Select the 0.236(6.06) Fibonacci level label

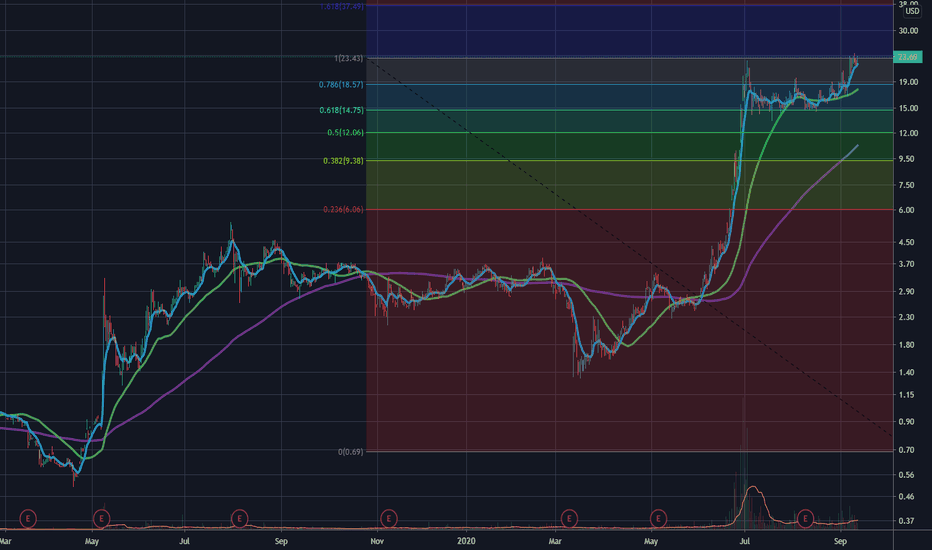[x=343, y=209]
